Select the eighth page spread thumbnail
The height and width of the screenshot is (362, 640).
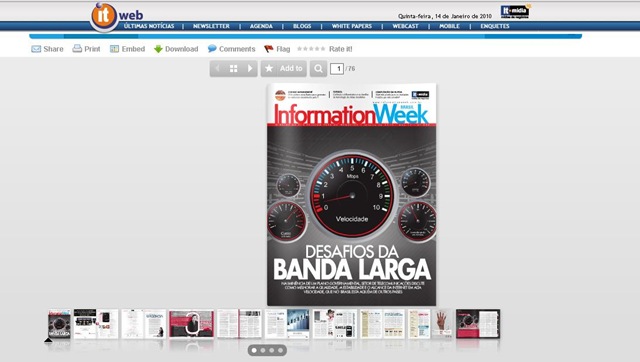pyautogui.click(x=382, y=324)
